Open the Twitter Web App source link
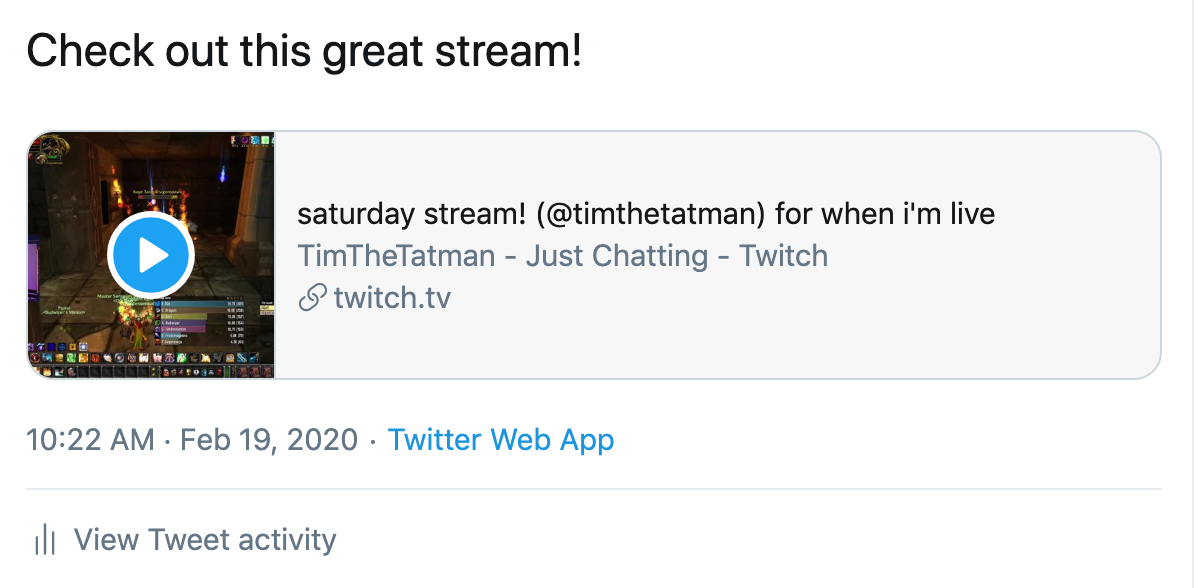 click(501, 439)
